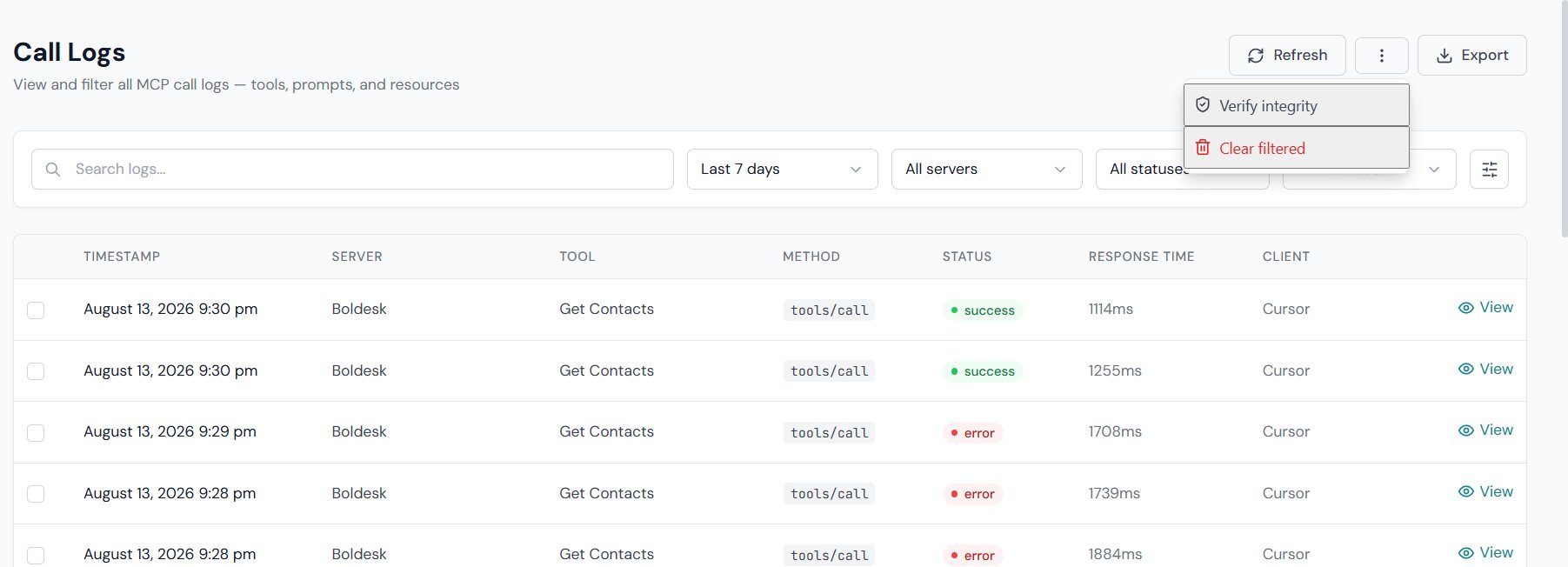The height and width of the screenshot is (567, 1568).
Task: Open the advanced filters sliders icon
Action: [x=1489, y=169]
